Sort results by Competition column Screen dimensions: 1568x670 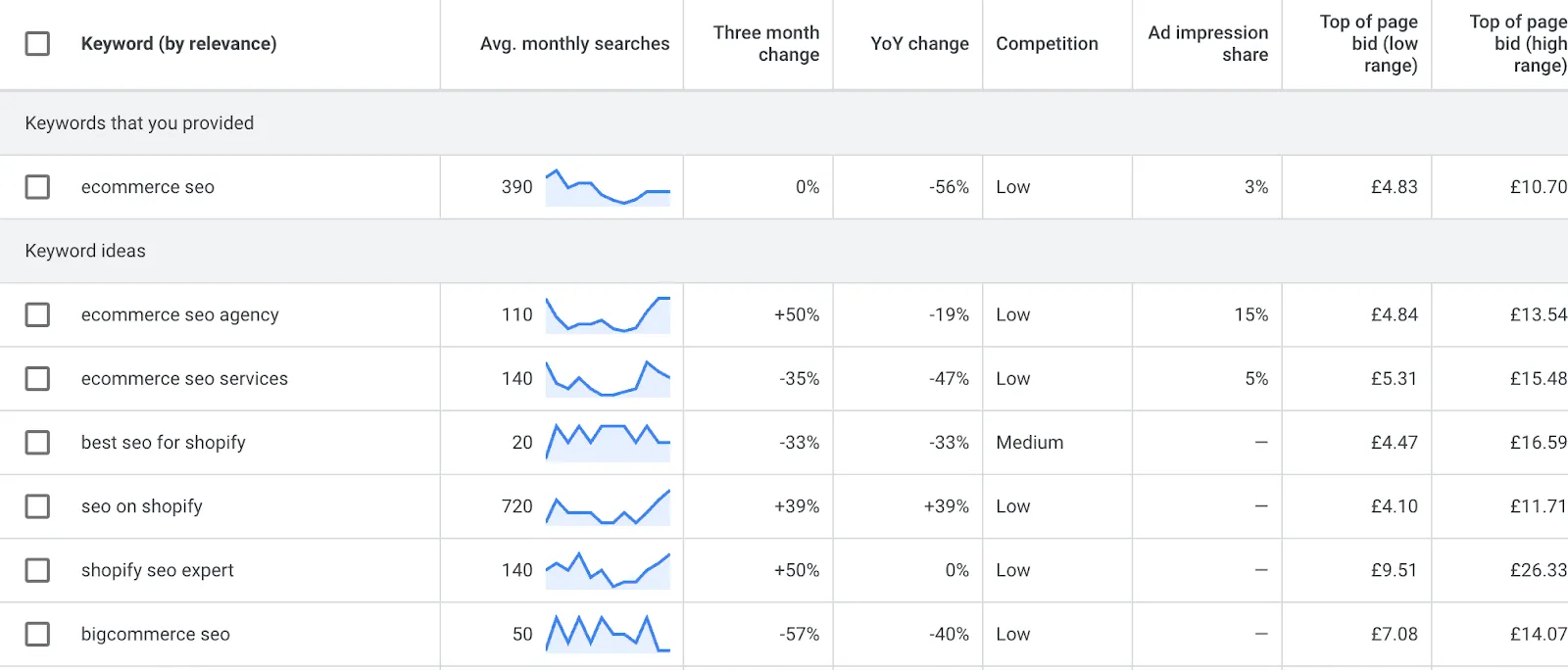[x=1047, y=44]
